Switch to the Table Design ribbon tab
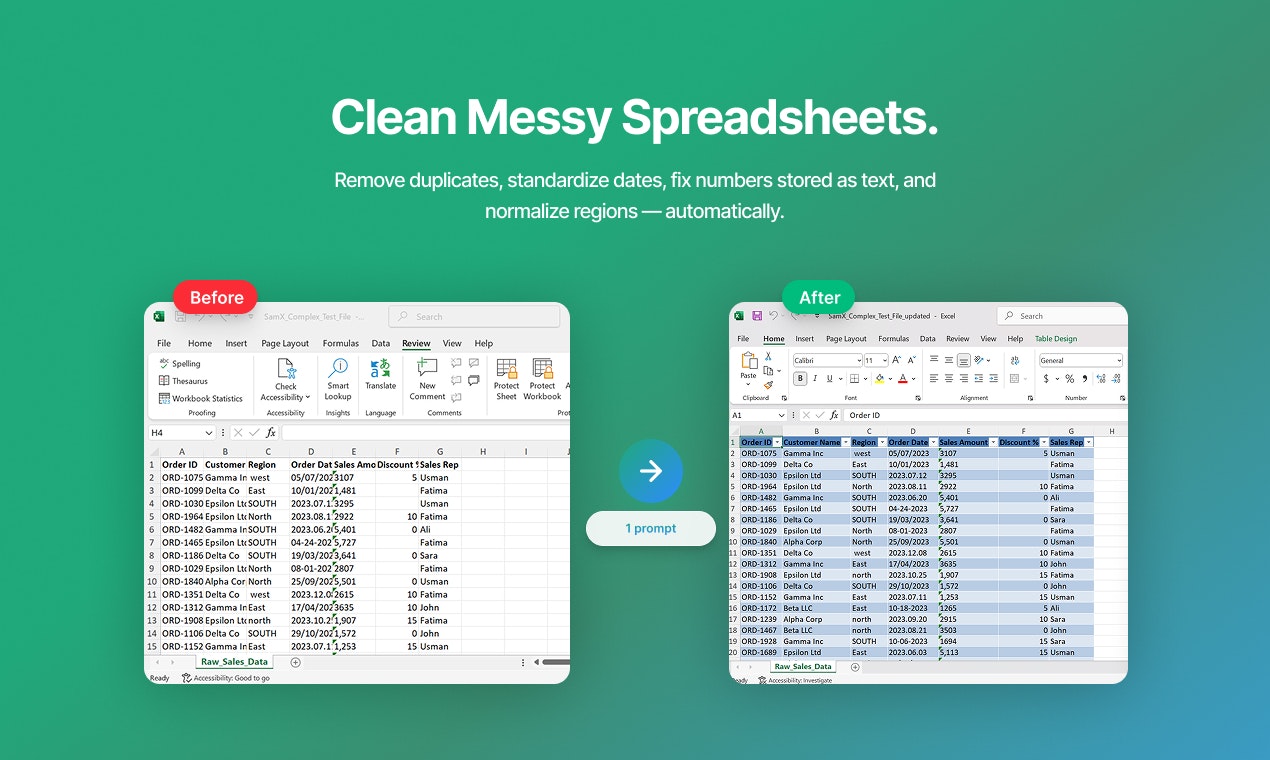Image resolution: width=1270 pixels, height=760 pixels. click(x=1054, y=339)
